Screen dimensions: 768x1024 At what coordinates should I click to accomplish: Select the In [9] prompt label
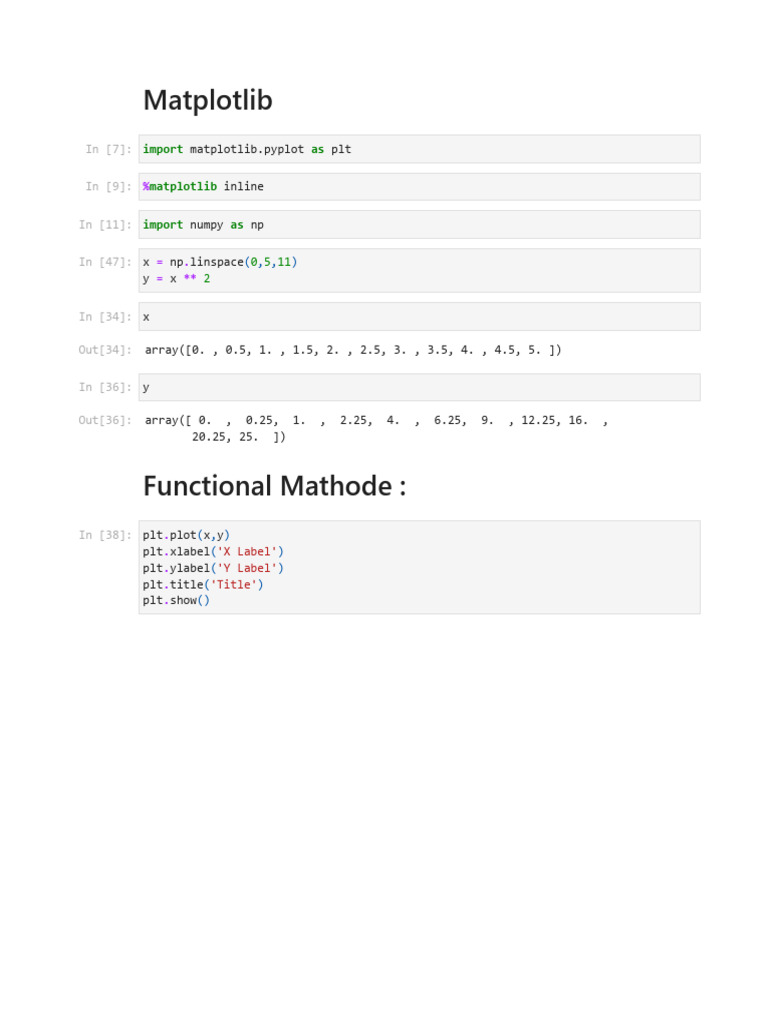point(108,186)
